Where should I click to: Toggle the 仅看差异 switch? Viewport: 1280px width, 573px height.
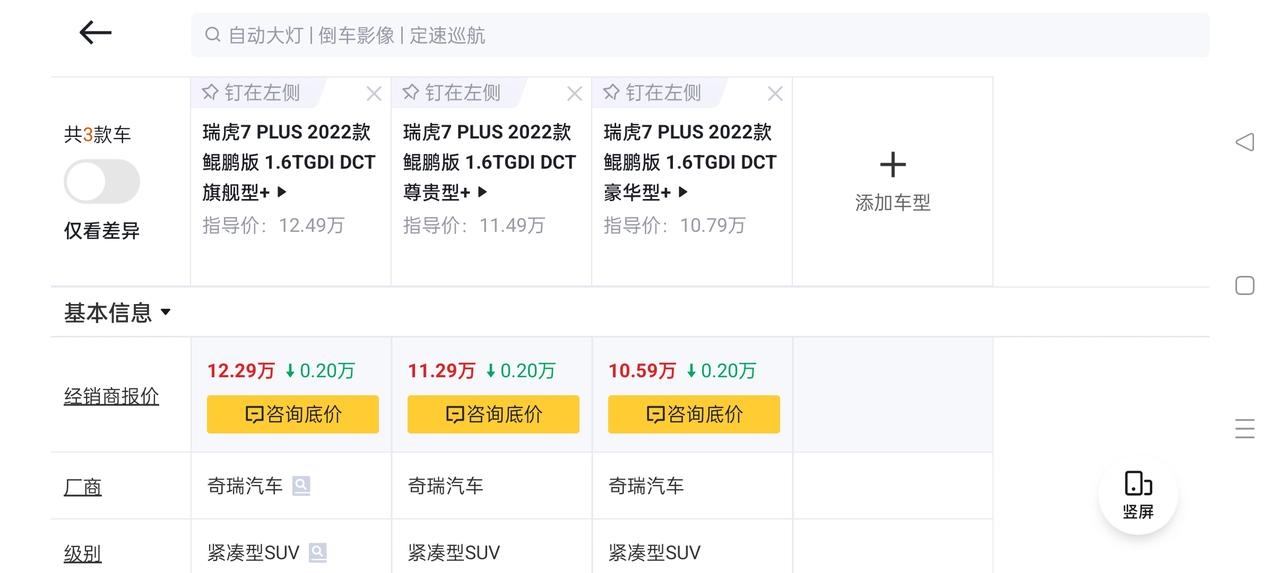pyautogui.click(x=102, y=182)
